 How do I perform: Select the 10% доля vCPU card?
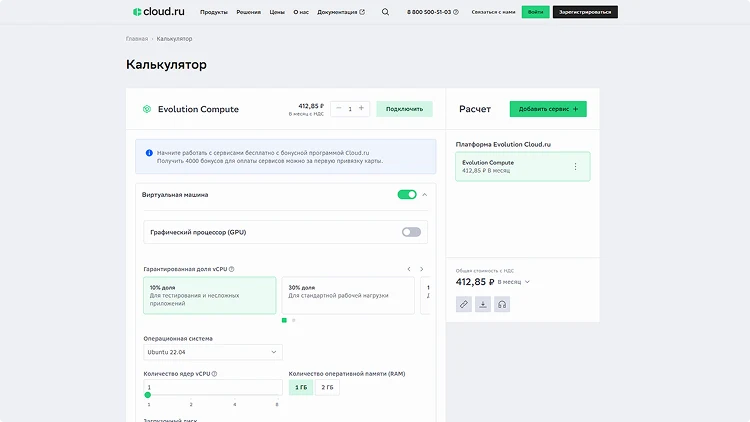point(210,295)
